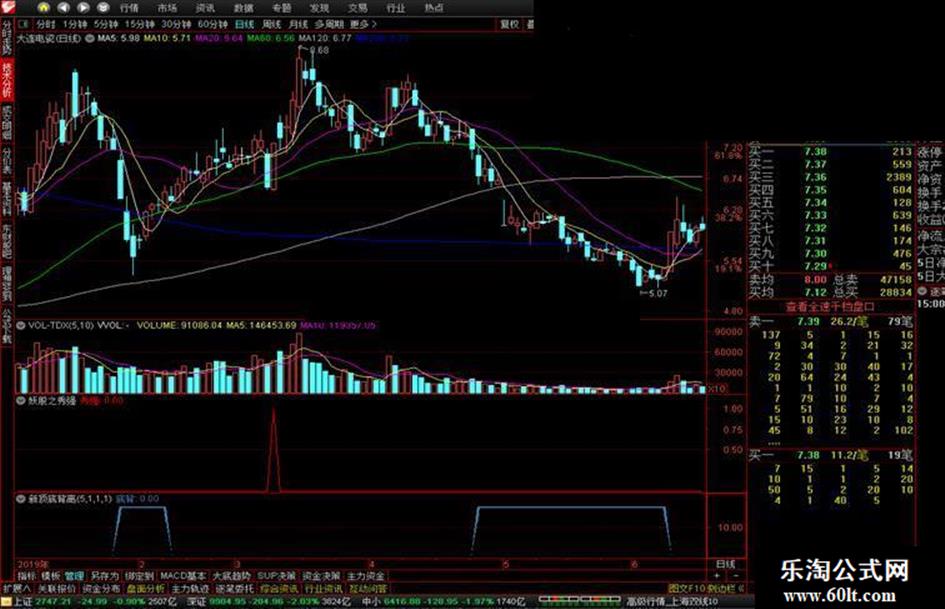Image resolution: width=945 pixels, height=609 pixels.
Task: Click the 中小 index in status bar
Action: (x=371, y=602)
